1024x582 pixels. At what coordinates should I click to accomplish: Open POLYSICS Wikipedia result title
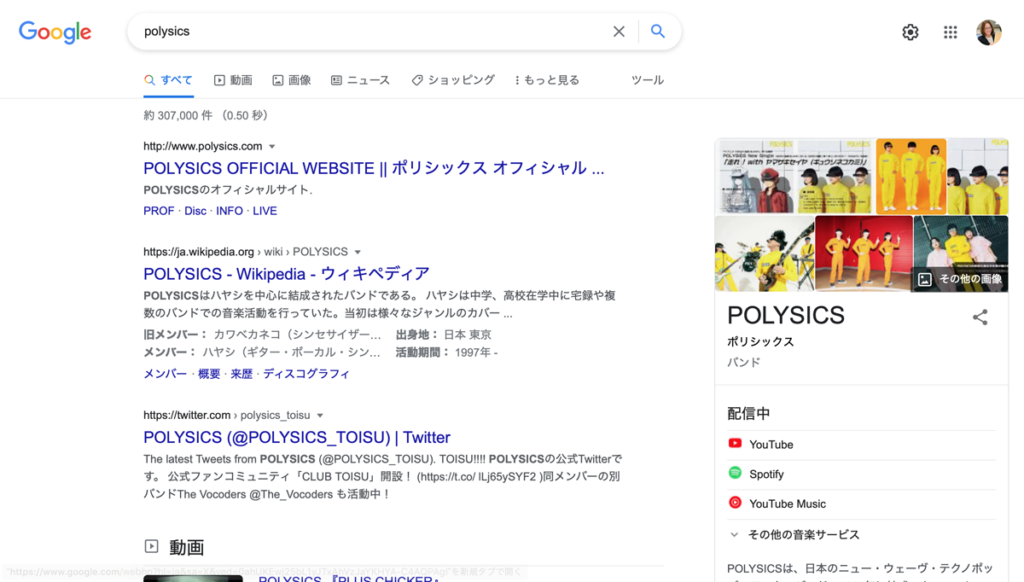click(287, 274)
